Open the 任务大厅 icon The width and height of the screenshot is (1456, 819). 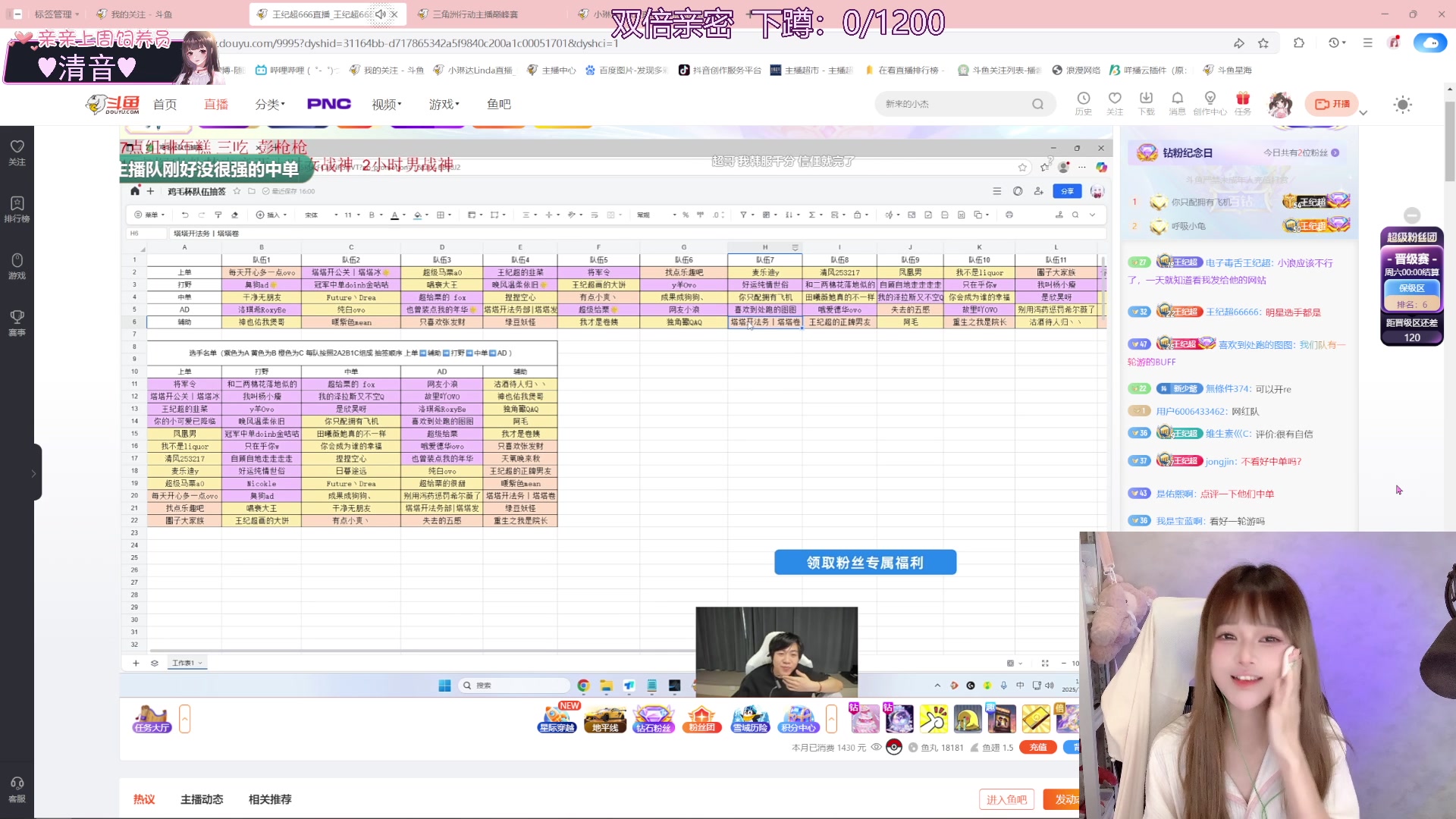152,718
